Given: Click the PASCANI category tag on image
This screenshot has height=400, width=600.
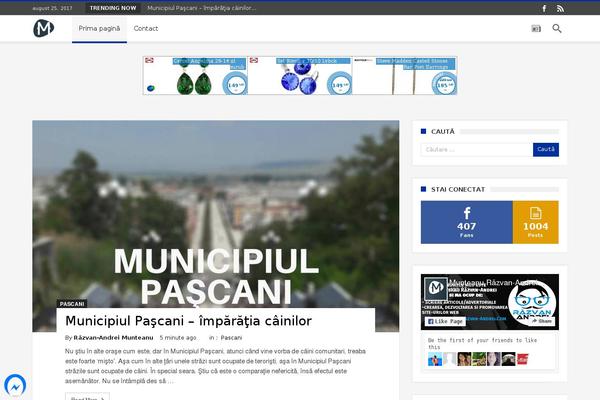Looking at the screenshot, I should coord(72,304).
